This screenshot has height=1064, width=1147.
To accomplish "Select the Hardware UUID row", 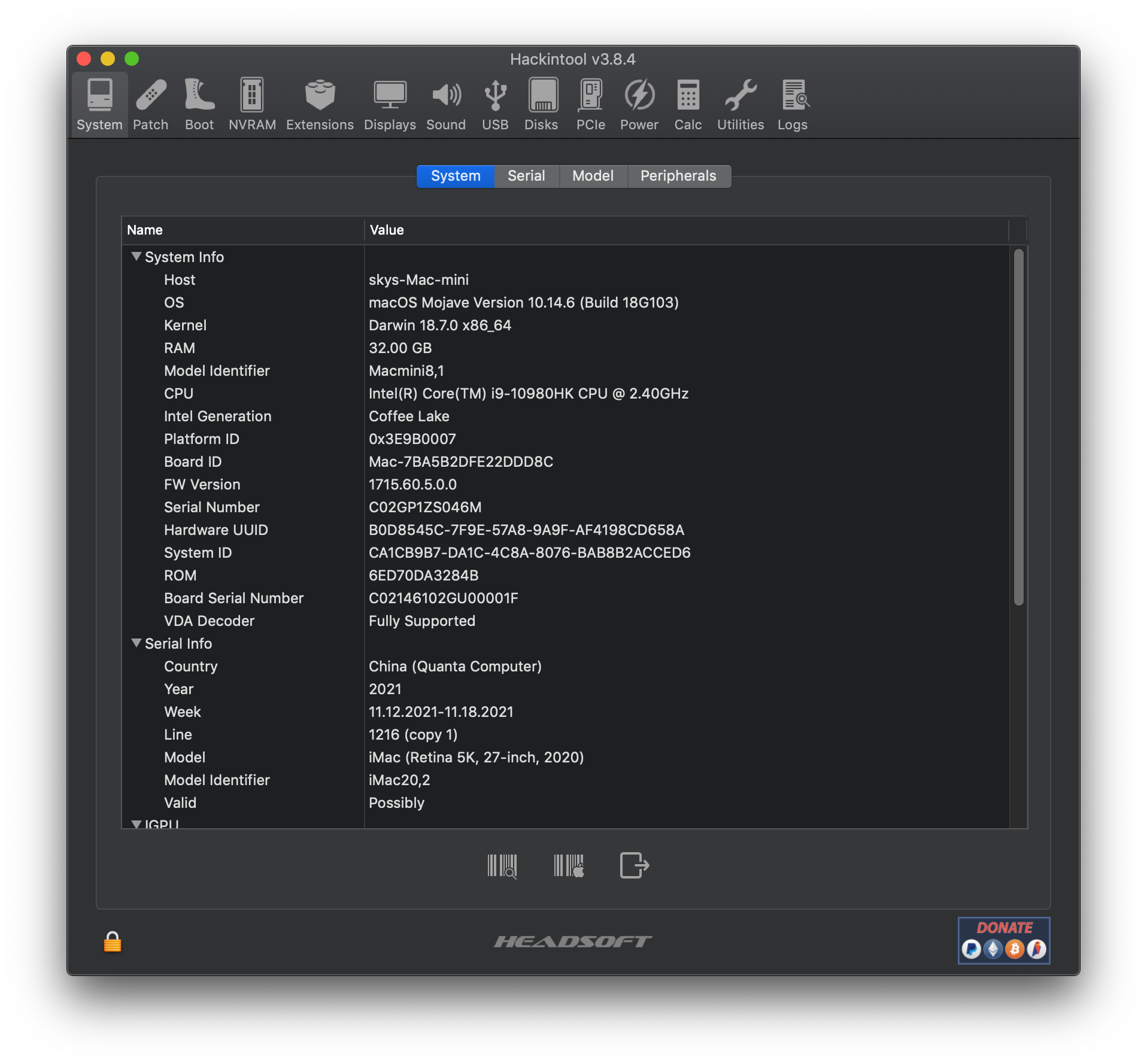I will pyautogui.click(x=566, y=530).
